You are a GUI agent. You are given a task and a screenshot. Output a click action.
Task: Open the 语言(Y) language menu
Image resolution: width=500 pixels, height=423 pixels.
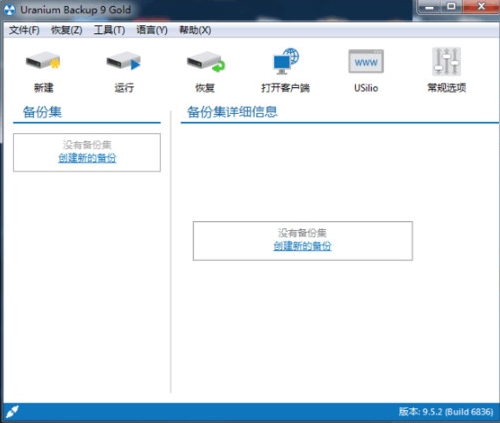152,30
